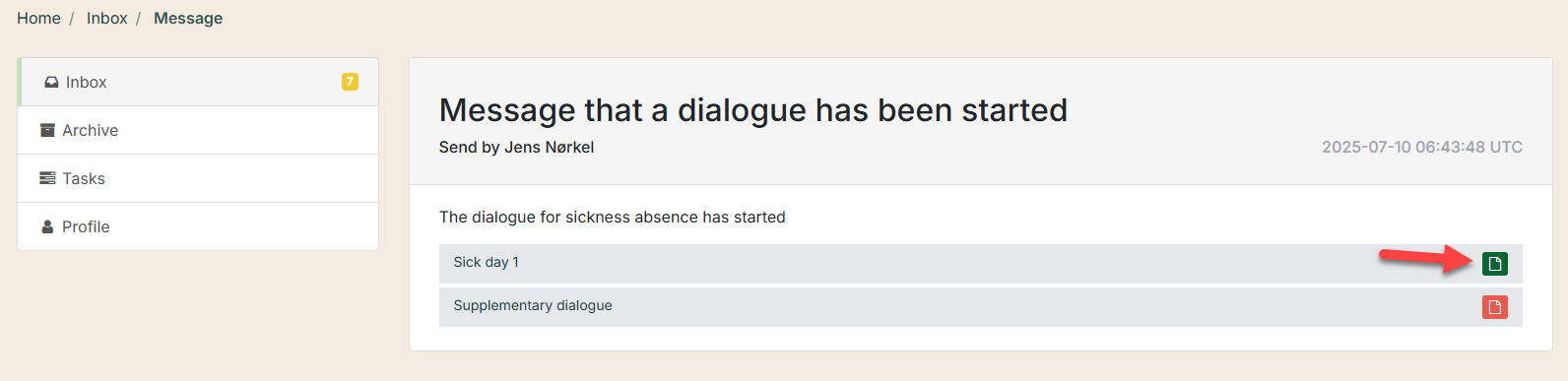Screen dimensions: 1568x381
Task: Click the Tasks list icon
Action: pyautogui.click(x=47, y=178)
